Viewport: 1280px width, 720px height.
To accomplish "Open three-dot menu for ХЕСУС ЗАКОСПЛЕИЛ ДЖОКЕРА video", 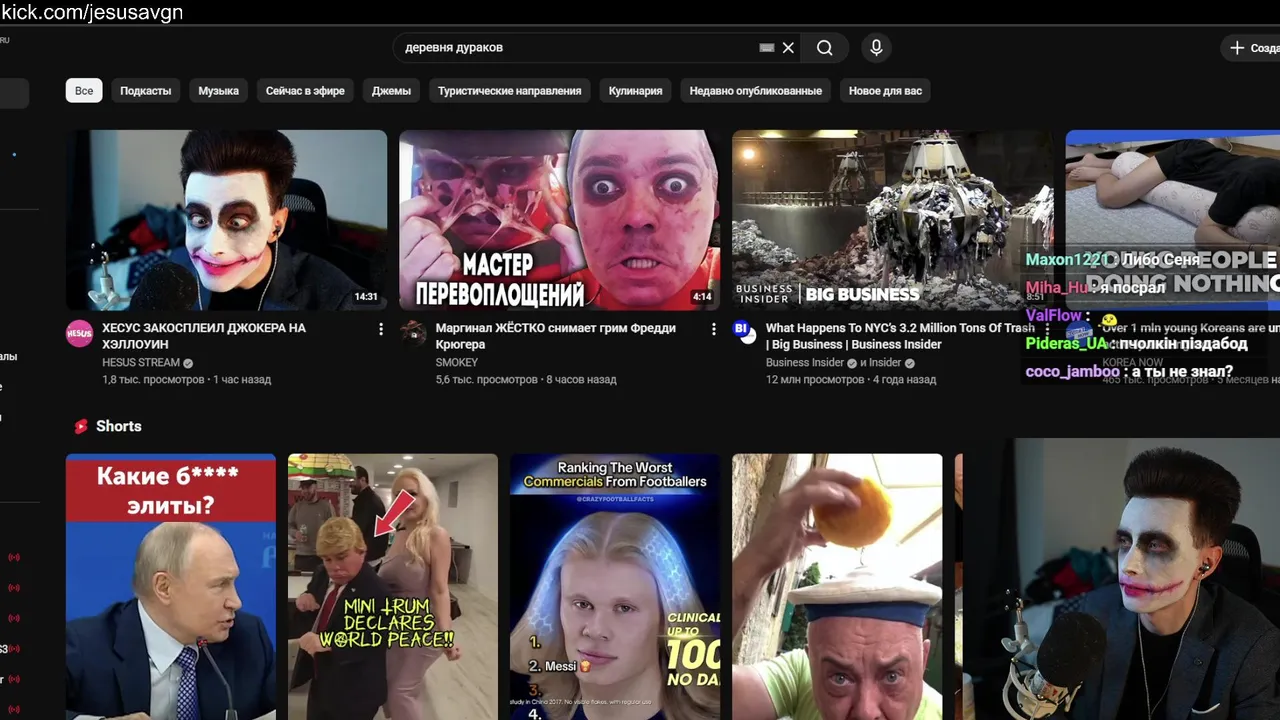I will click(380, 329).
